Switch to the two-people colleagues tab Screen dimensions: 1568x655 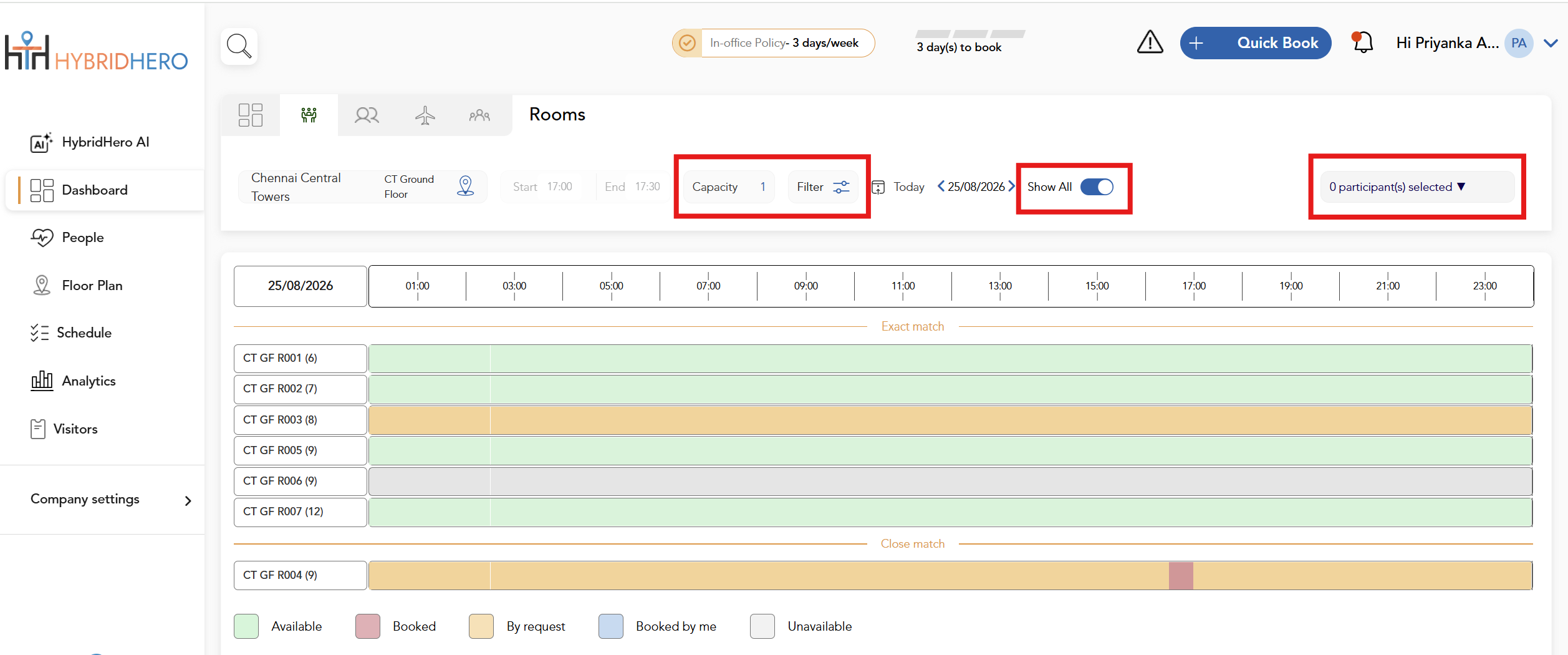click(367, 115)
